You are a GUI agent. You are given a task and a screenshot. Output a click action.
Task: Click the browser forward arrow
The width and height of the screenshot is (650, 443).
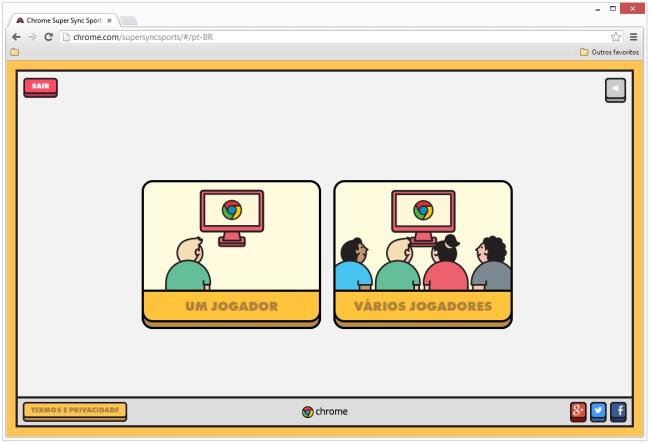point(32,37)
